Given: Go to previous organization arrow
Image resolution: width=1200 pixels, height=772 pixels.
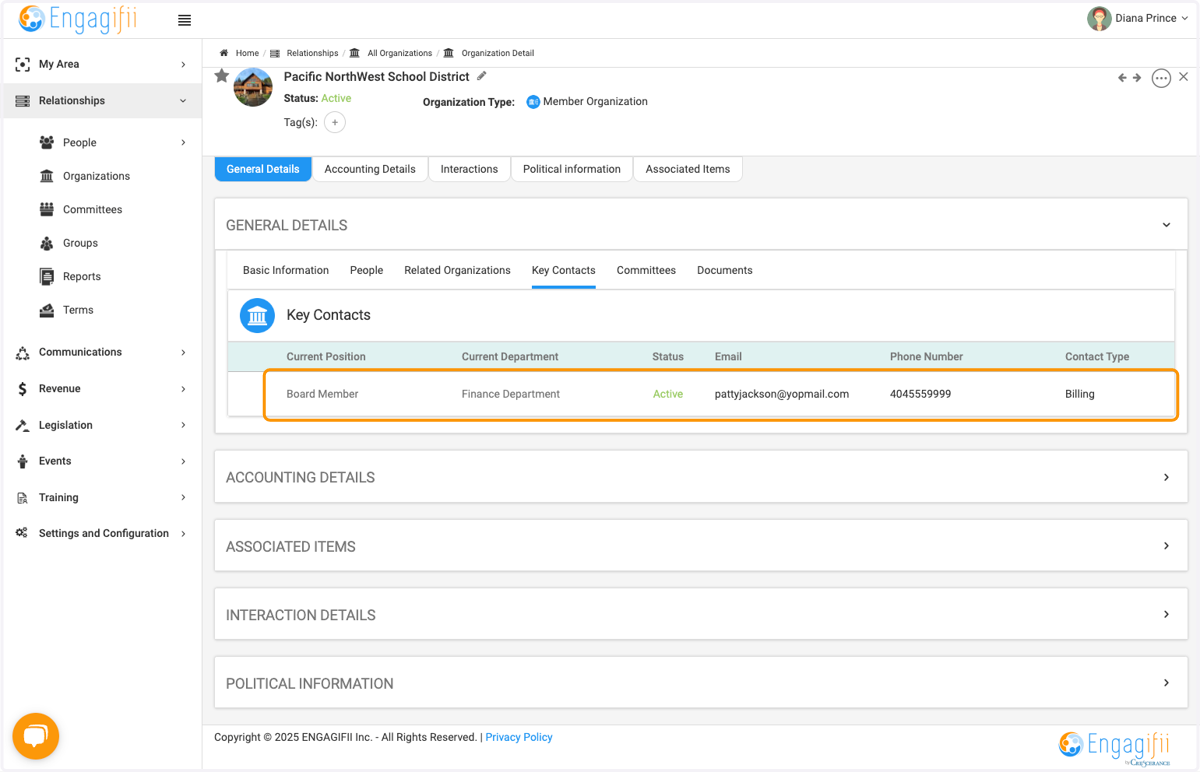Looking at the screenshot, I should tap(1122, 77).
